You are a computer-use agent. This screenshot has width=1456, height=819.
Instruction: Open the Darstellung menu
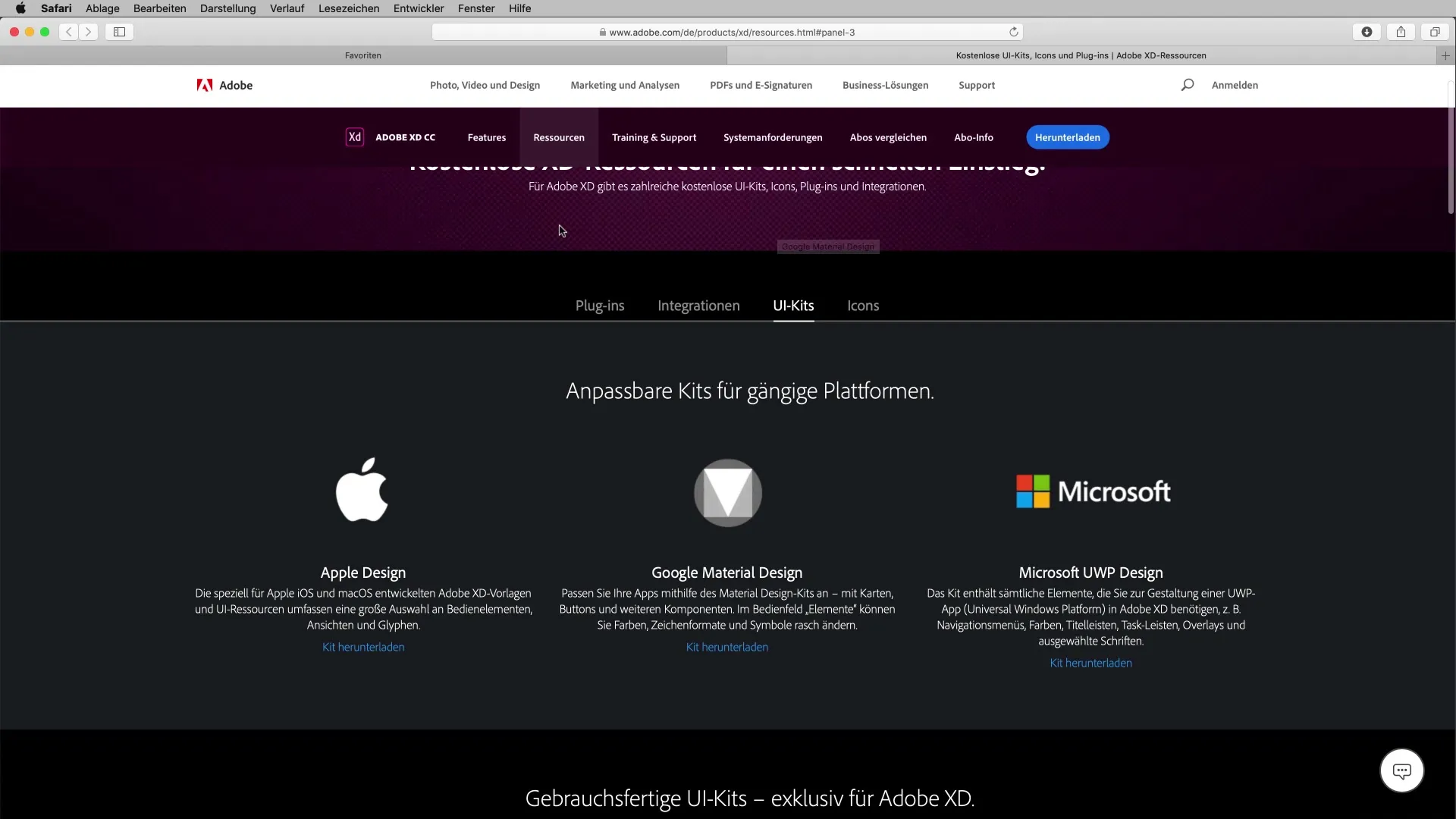(227, 8)
